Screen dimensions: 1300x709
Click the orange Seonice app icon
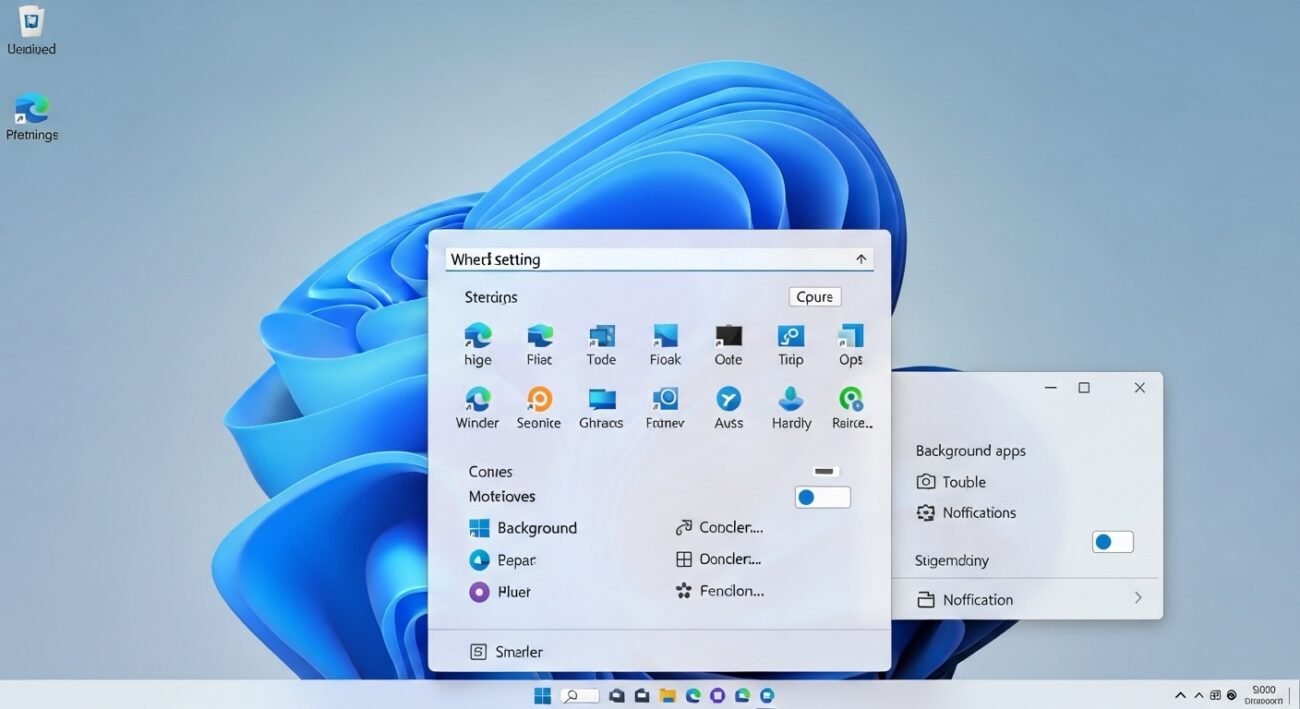pyautogui.click(x=539, y=400)
